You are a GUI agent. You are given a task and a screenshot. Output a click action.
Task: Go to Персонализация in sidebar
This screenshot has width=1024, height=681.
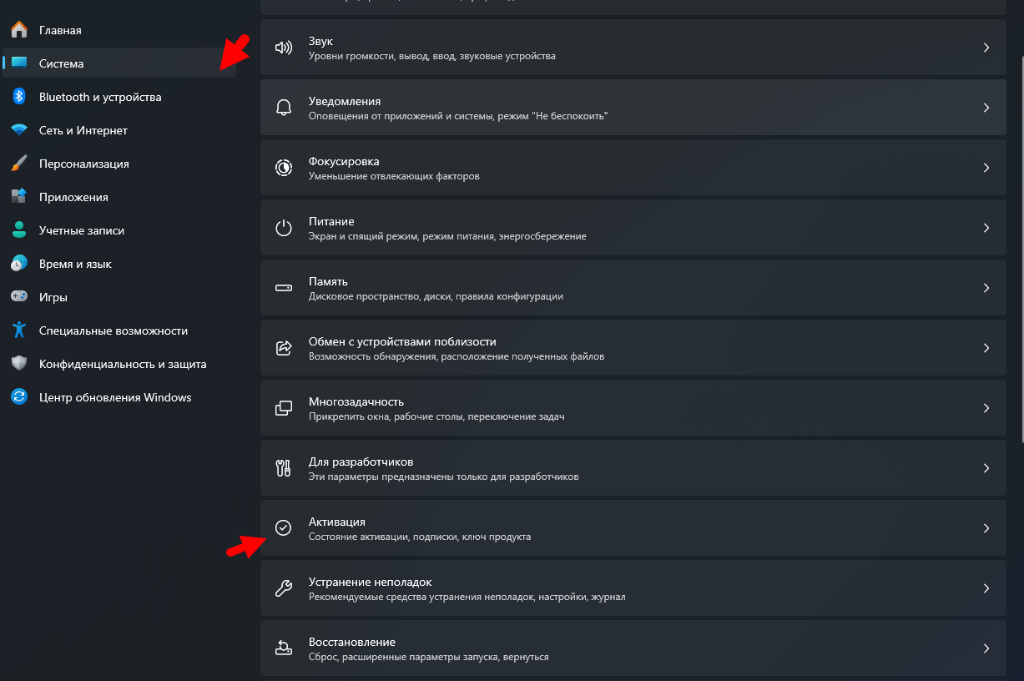(84, 164)
